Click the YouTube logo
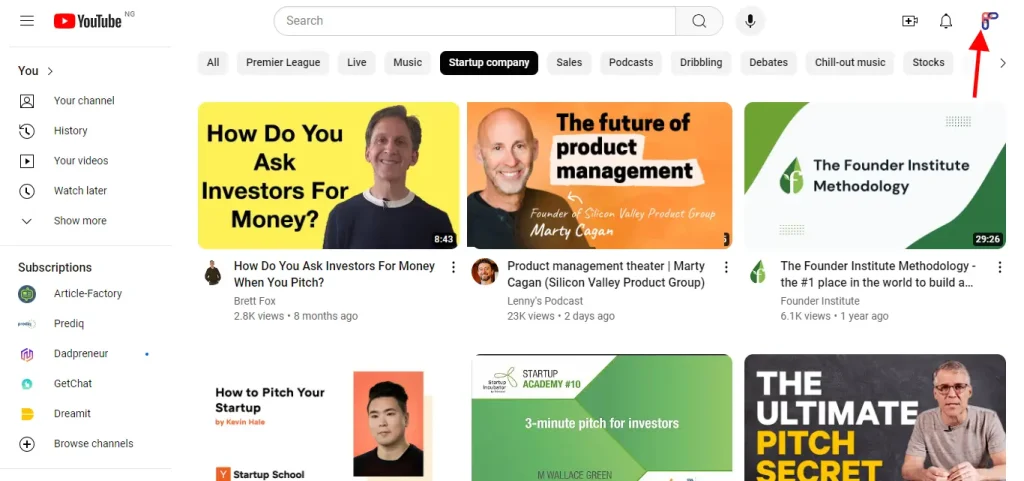The height and width of the screenshot is (481, 1024). pos(88,22)
